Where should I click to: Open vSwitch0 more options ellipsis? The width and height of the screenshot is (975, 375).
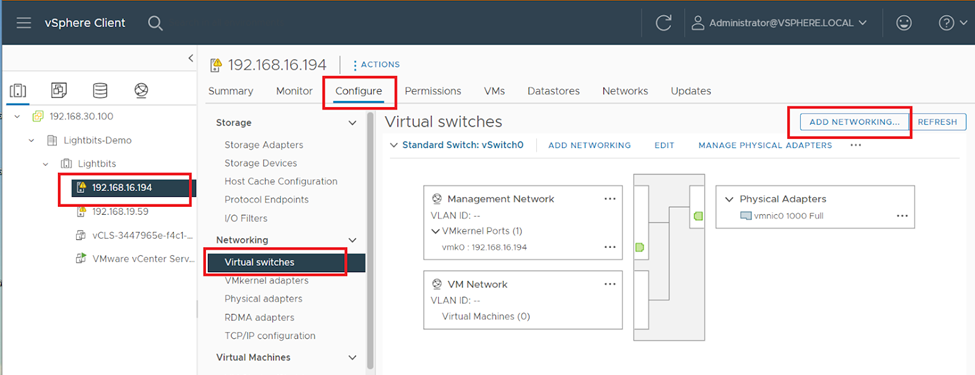point(856,145)
